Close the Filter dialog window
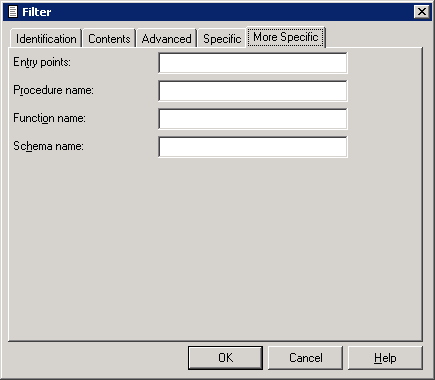Image resolution: width=435 pixels, height=380 pixels. pyautogui.click(x=422, y=12)
